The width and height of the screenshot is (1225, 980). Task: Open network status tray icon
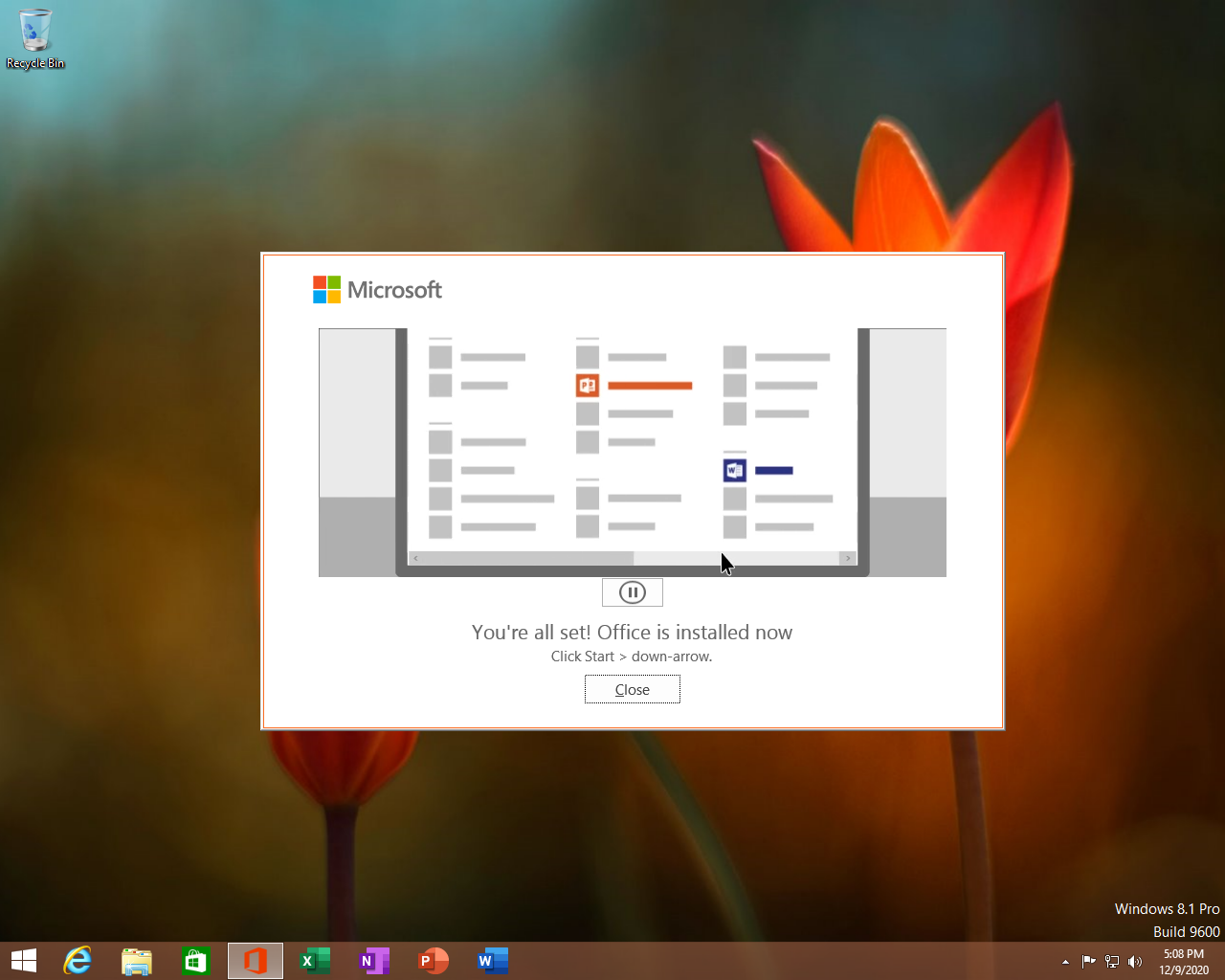click(1112, 962)
